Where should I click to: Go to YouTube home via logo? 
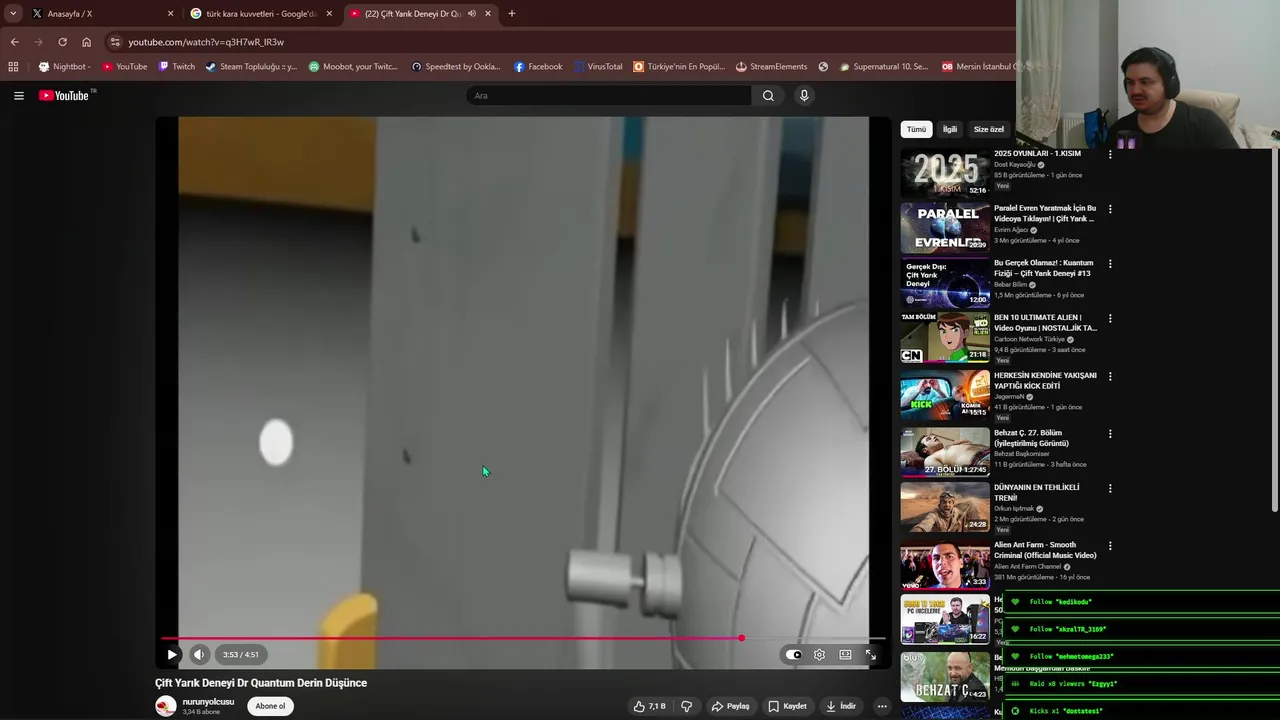coord(64,96)
